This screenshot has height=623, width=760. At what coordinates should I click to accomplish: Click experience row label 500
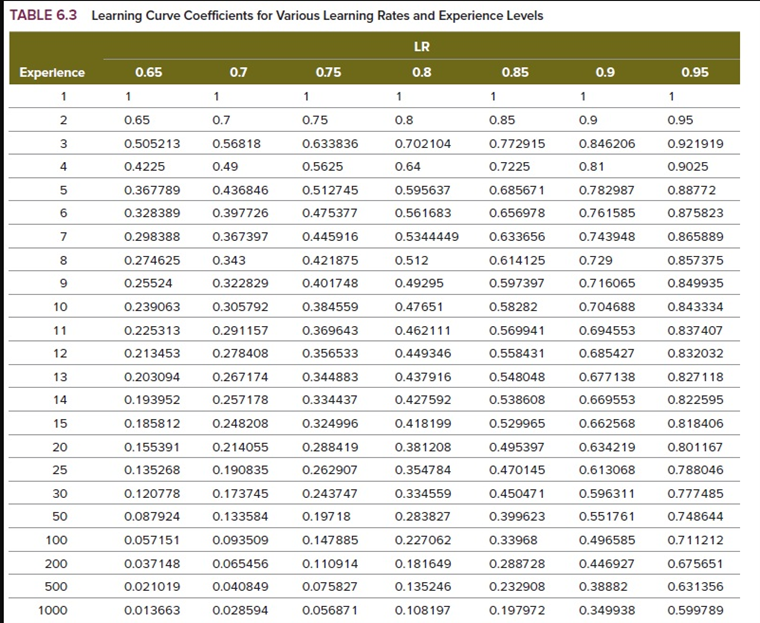[56, 587]
